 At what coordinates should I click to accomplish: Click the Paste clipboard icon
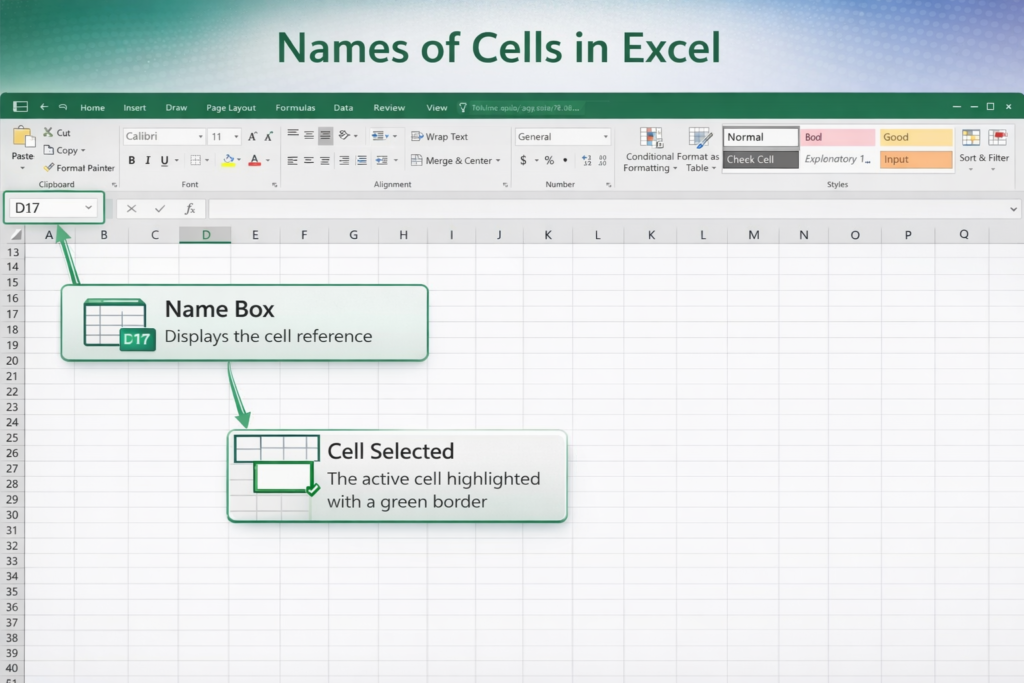22,138
